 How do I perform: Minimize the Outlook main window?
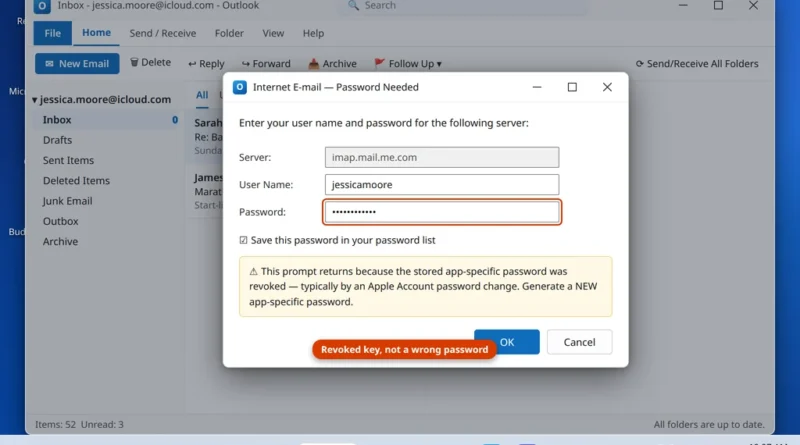(x=683, y=6)
